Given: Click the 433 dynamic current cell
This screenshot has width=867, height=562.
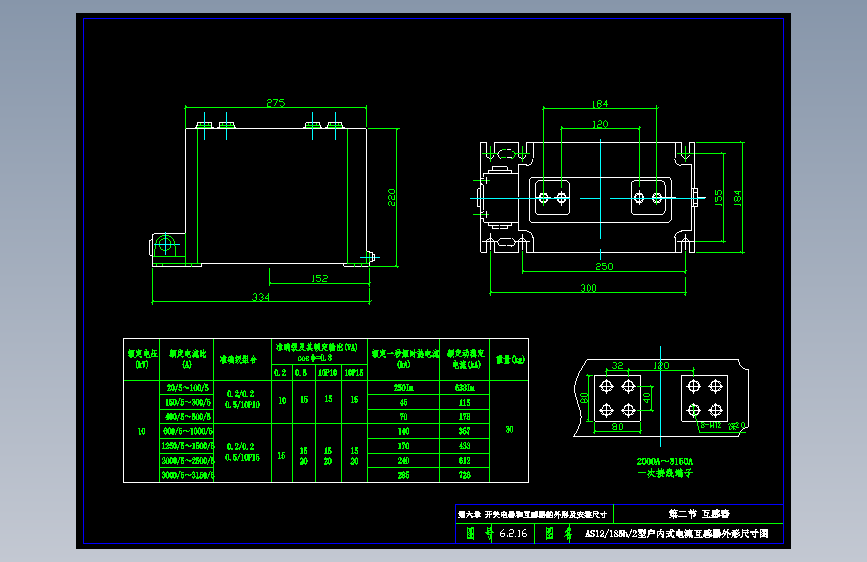Looking at the screenshot, I should [x=464, y=446].
